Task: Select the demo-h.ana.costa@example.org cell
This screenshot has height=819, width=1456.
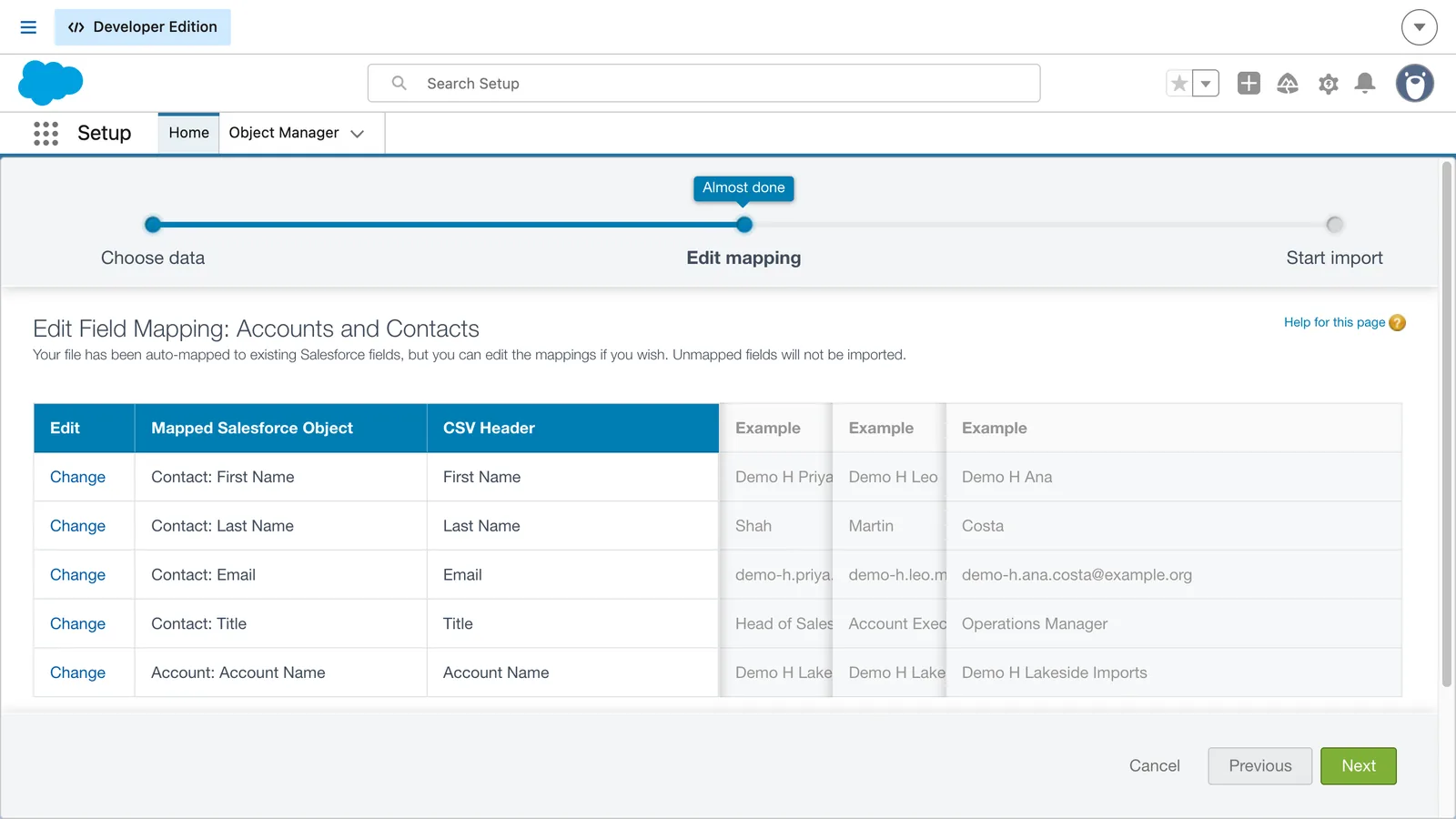Action: [x=1174, y=575]
